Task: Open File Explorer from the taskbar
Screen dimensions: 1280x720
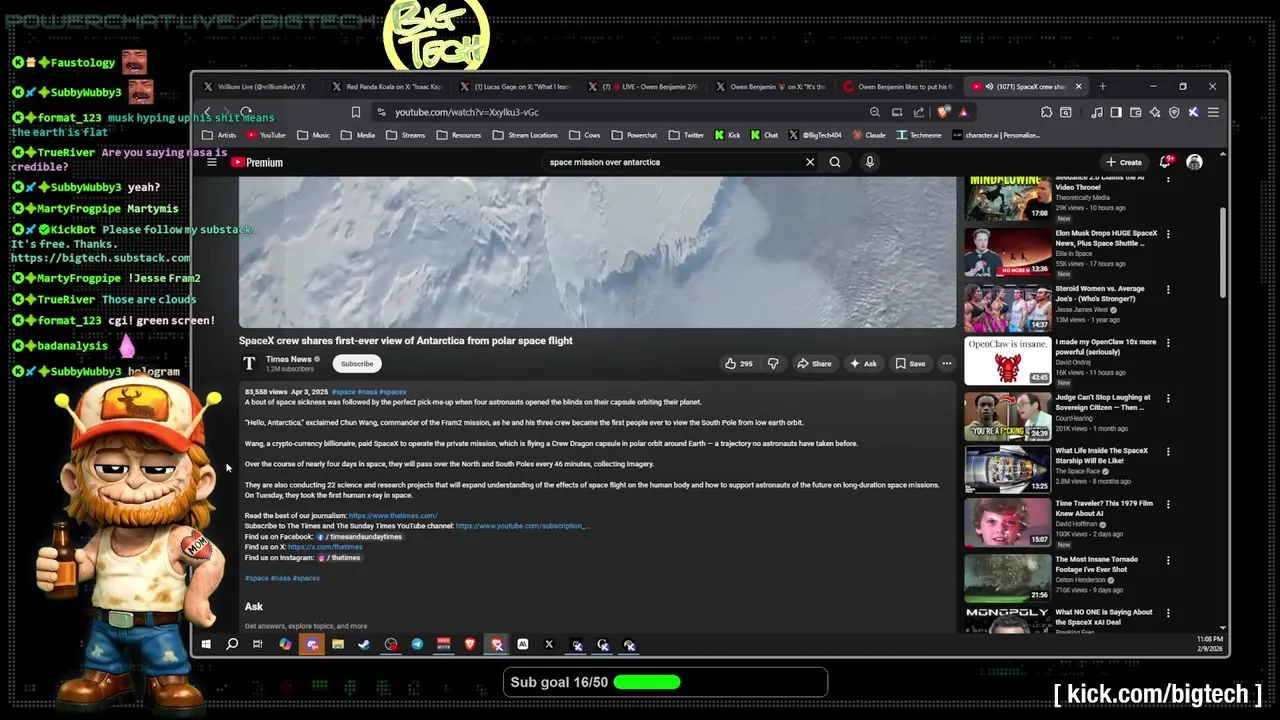Action: click(x=338, y=645)
